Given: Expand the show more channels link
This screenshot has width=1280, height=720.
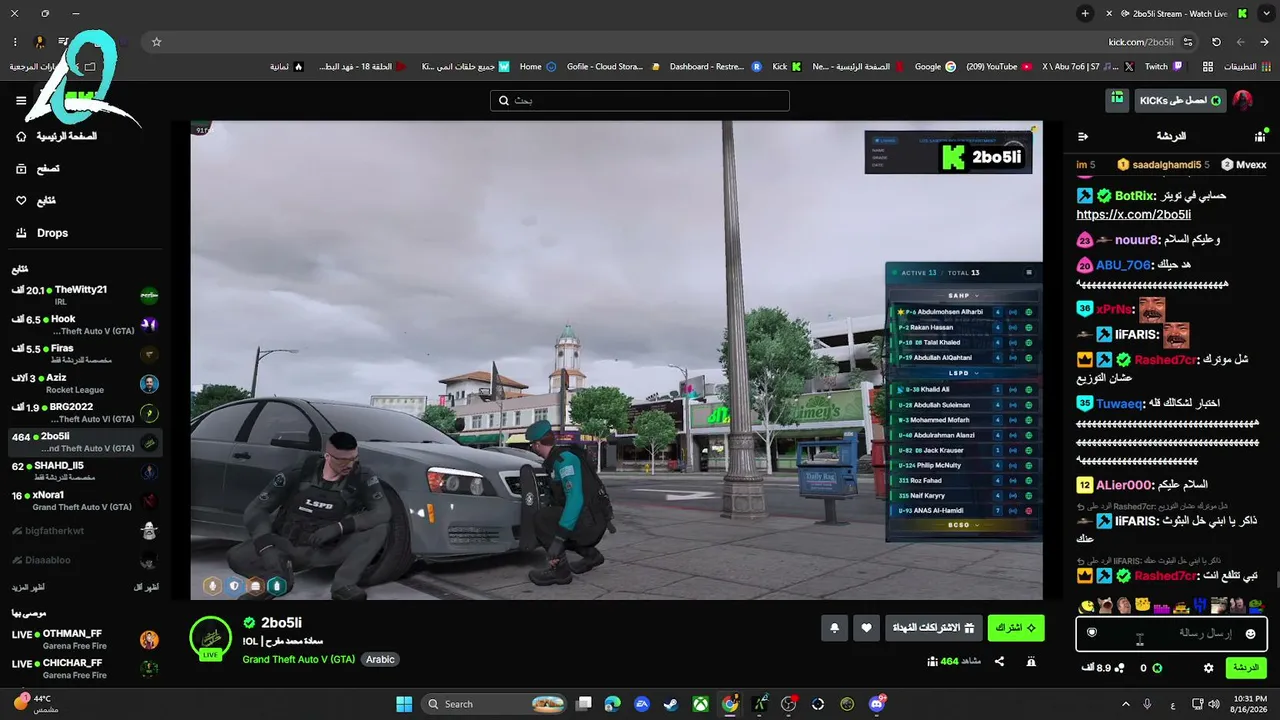Looking at the screenshot, I should point(28,587).
